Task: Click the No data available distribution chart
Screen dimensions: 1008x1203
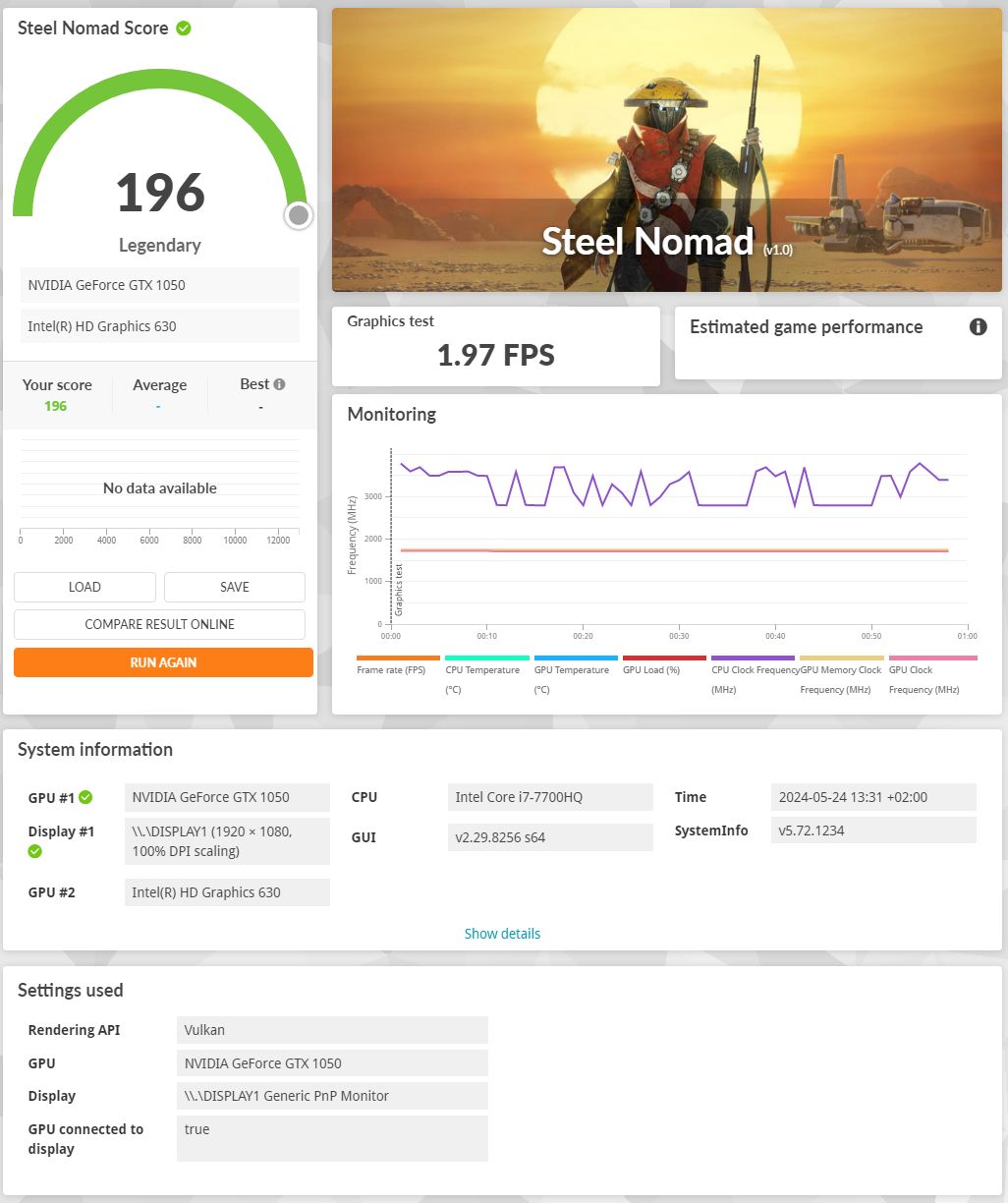Action: tap(160, 488)
